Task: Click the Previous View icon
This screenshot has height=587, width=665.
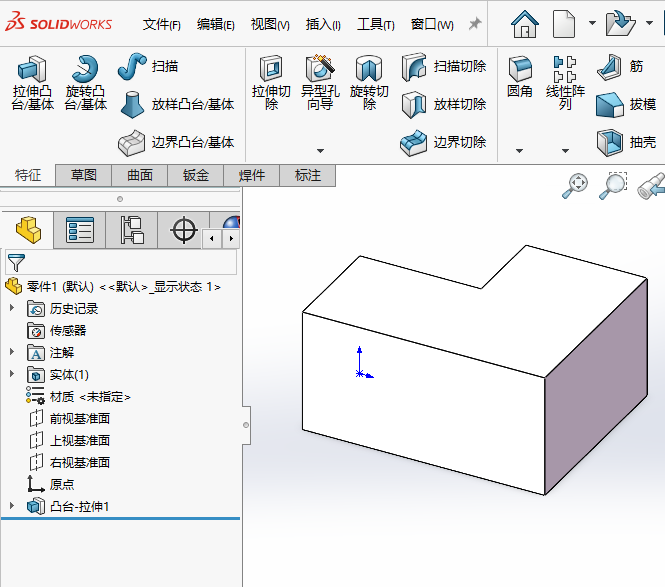Action: (651, 186)
